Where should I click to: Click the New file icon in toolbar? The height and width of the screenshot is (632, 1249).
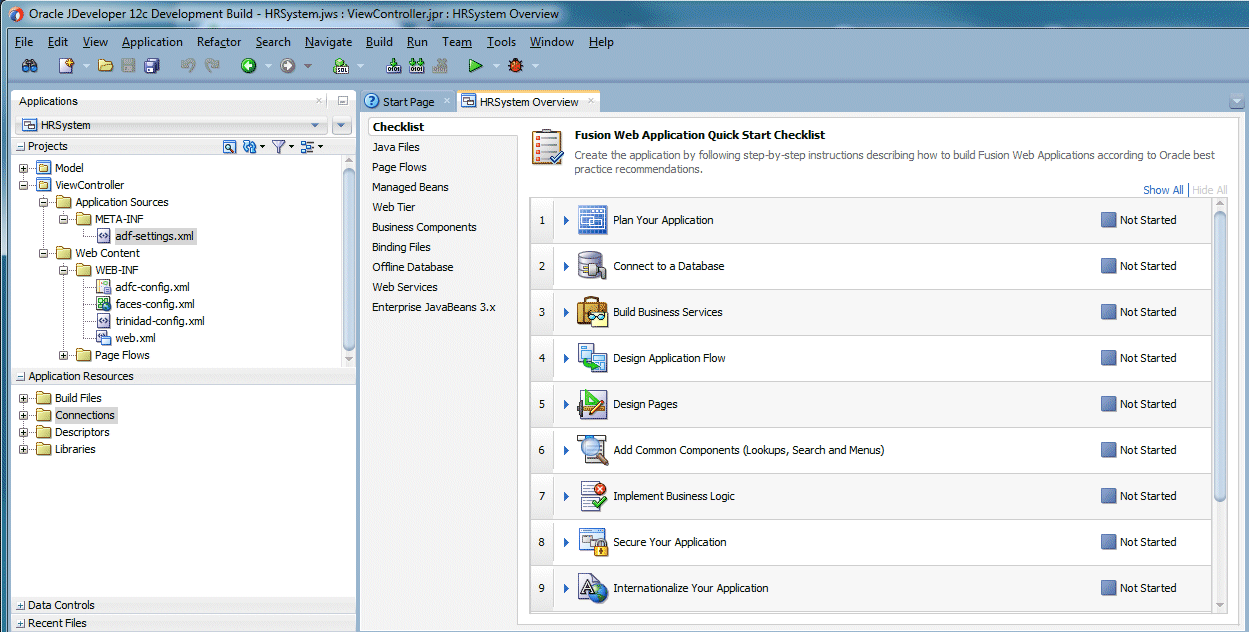66,66
